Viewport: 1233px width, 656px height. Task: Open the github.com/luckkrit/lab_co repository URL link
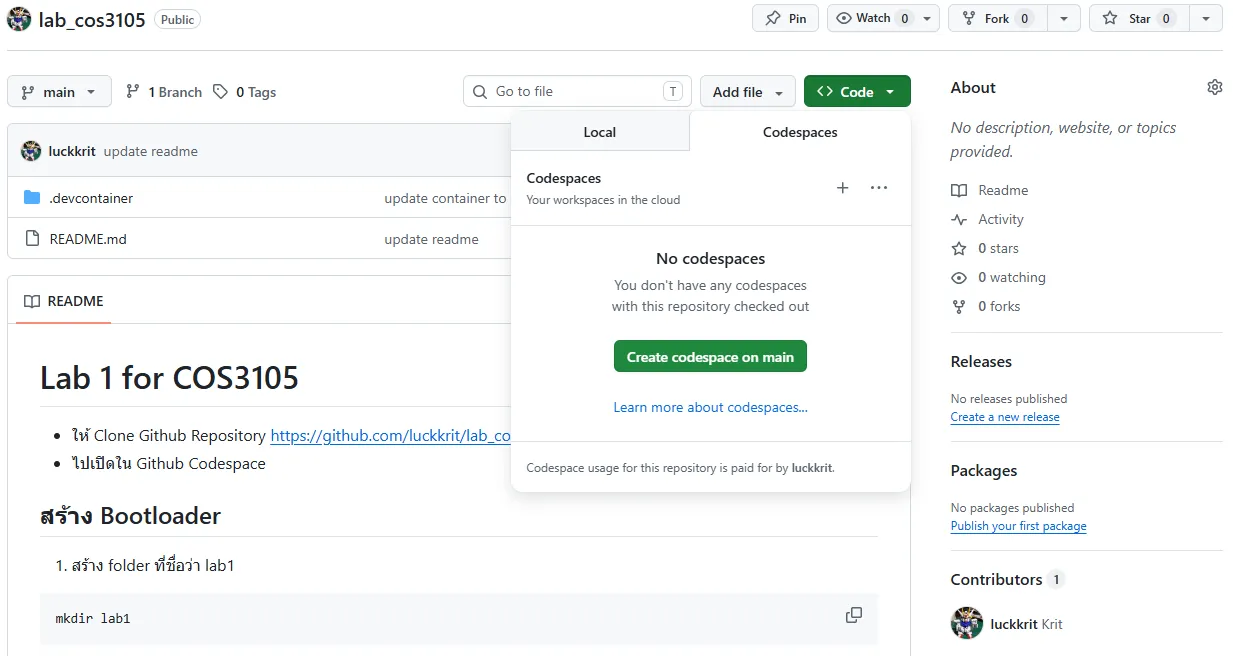pyautogui.click(x=391, y=436)
